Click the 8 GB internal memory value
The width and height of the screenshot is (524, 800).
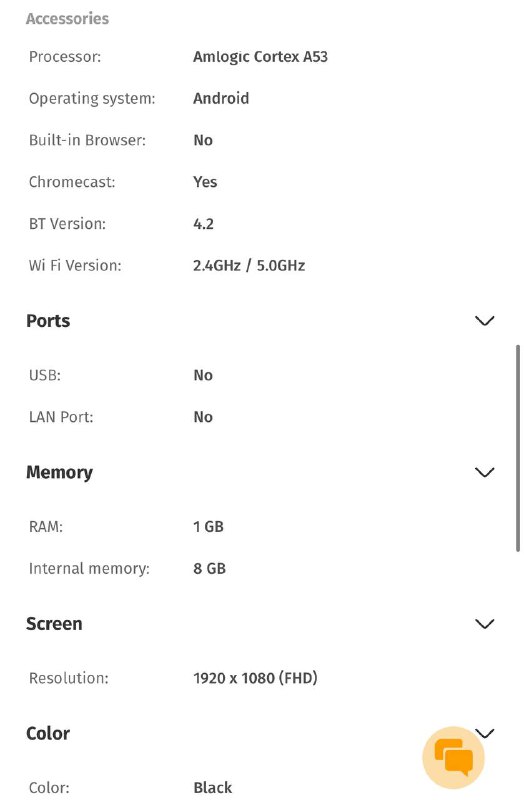[x=209, y=569]
